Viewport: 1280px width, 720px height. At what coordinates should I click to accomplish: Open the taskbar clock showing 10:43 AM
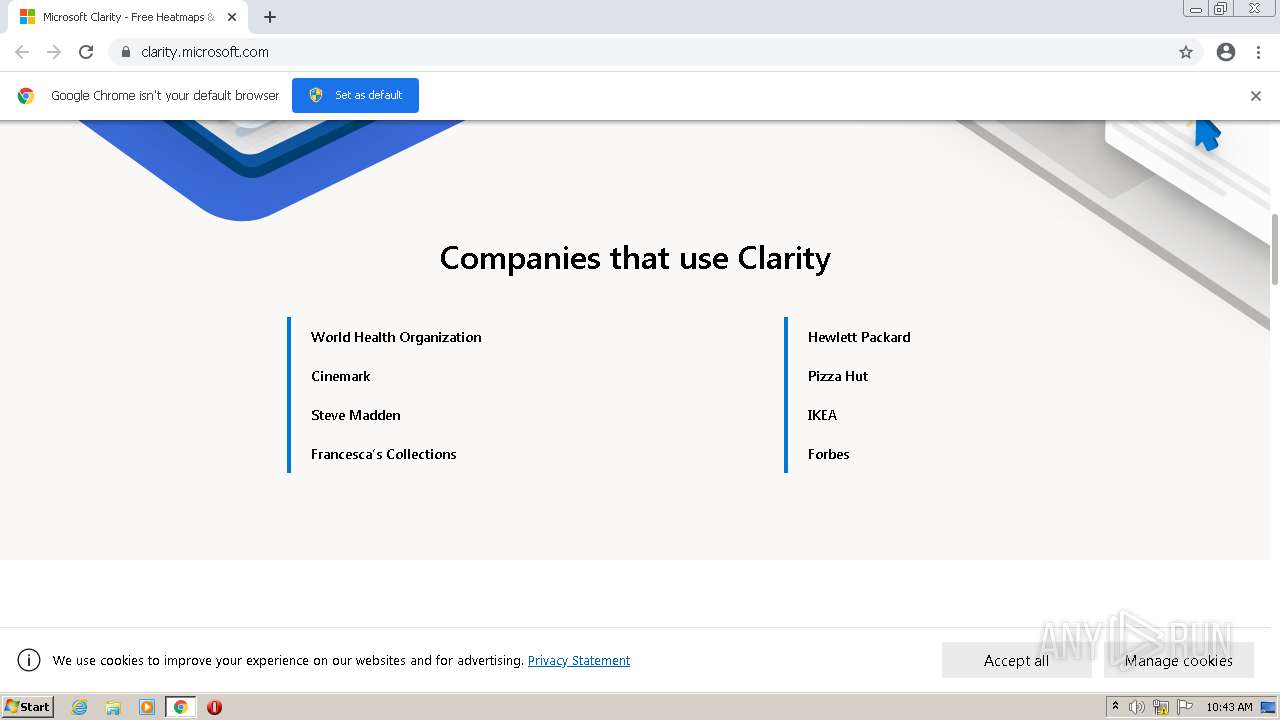1229,707
